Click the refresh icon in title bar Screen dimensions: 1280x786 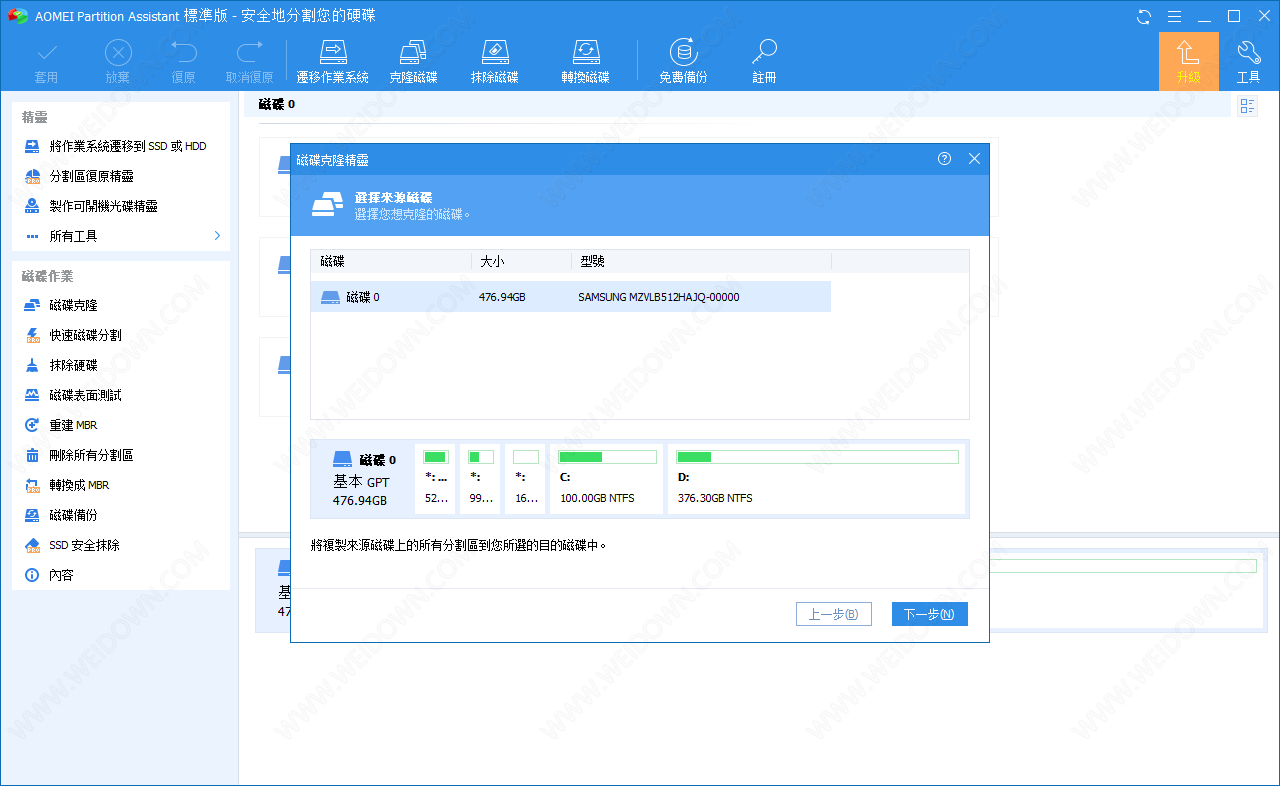(x=1144, y=16)
